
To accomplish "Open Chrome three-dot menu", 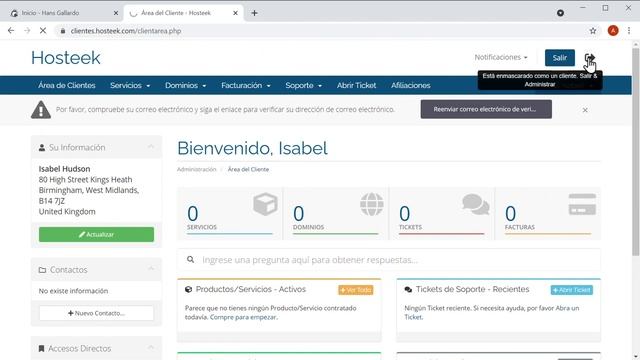I will 629,31.
